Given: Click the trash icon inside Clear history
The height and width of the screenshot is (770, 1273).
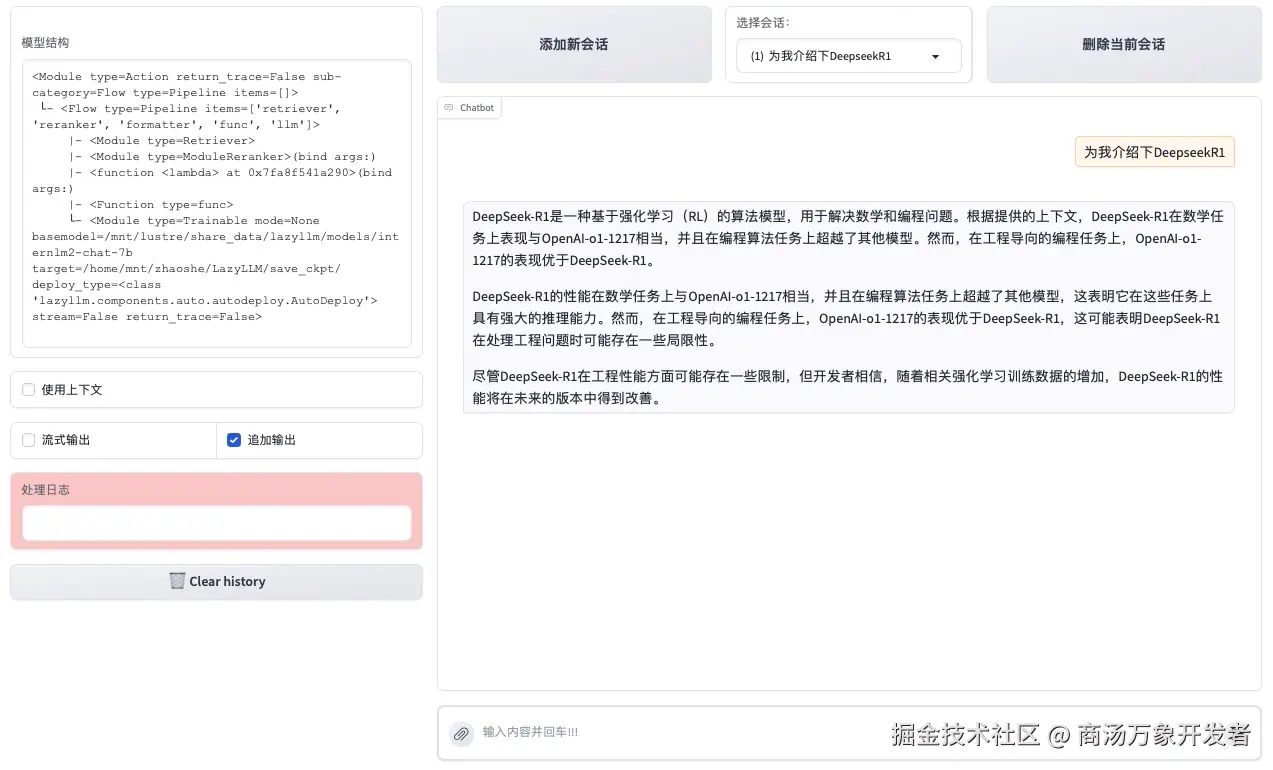Looking at the screenshot, I should click(178, 581).
